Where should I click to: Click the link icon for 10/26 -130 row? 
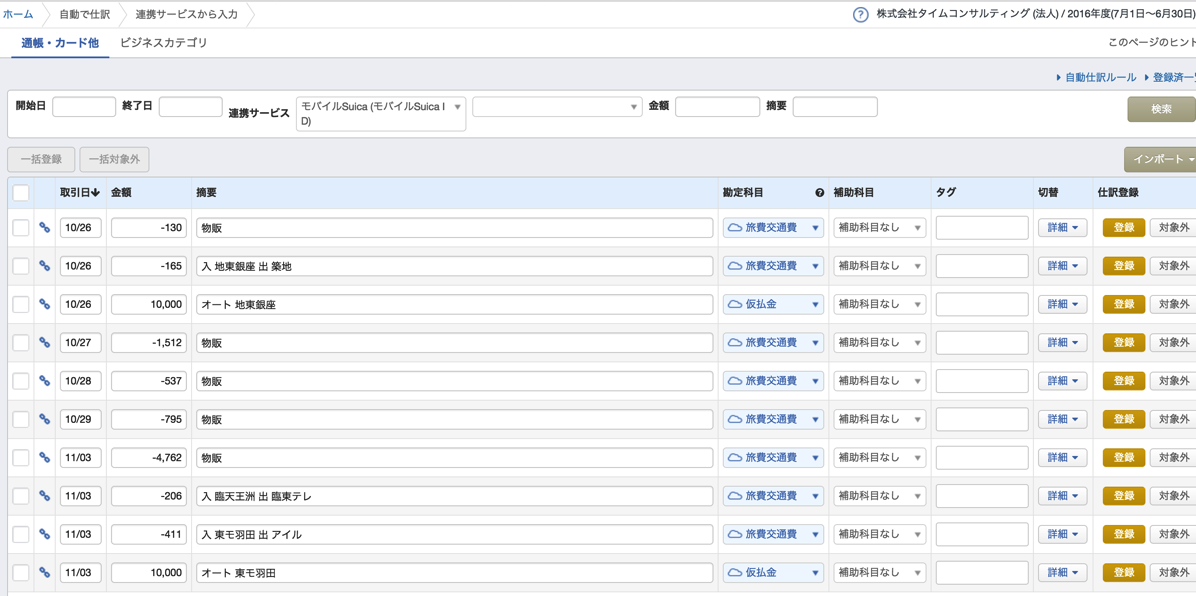(44, 227)
